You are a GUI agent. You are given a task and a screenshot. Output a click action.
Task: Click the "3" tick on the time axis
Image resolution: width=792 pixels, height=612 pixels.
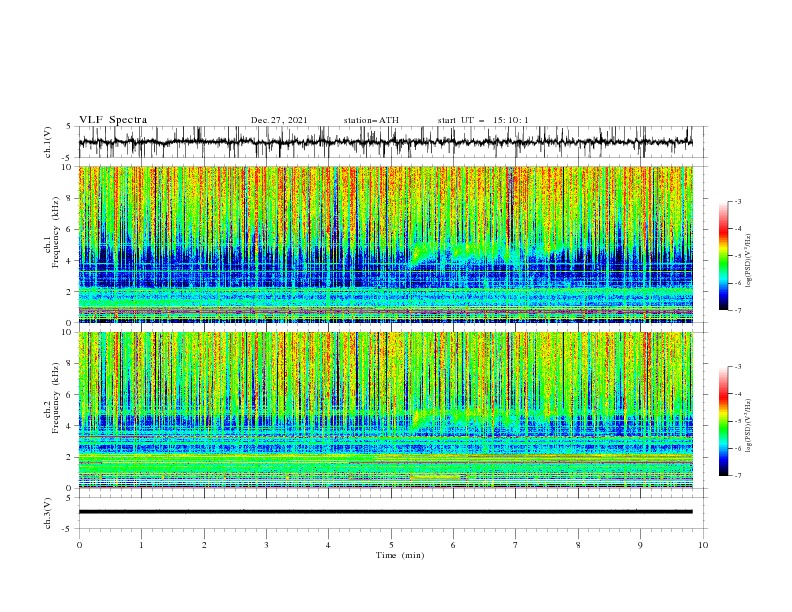coord(266,545)
